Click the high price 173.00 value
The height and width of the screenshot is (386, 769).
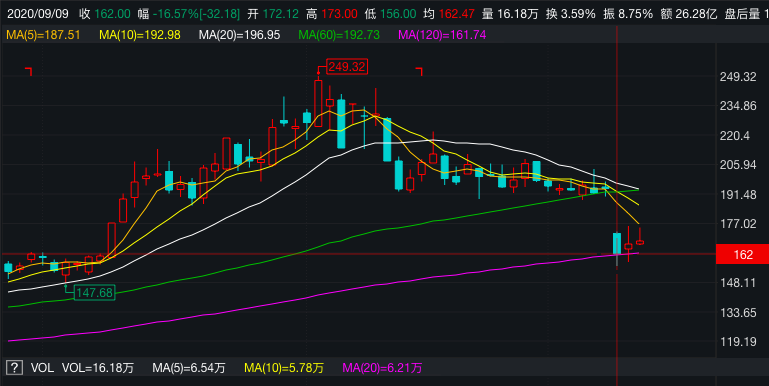[339, 14]
